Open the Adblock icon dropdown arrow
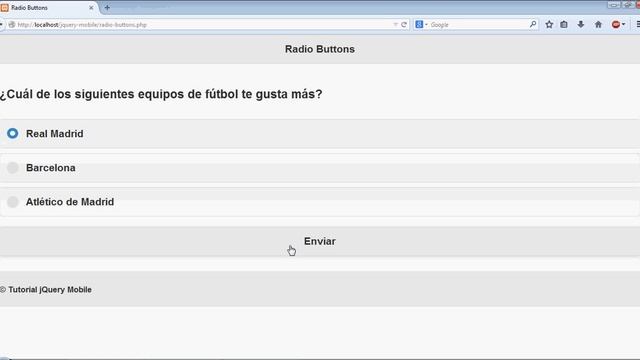 point(624,24)
